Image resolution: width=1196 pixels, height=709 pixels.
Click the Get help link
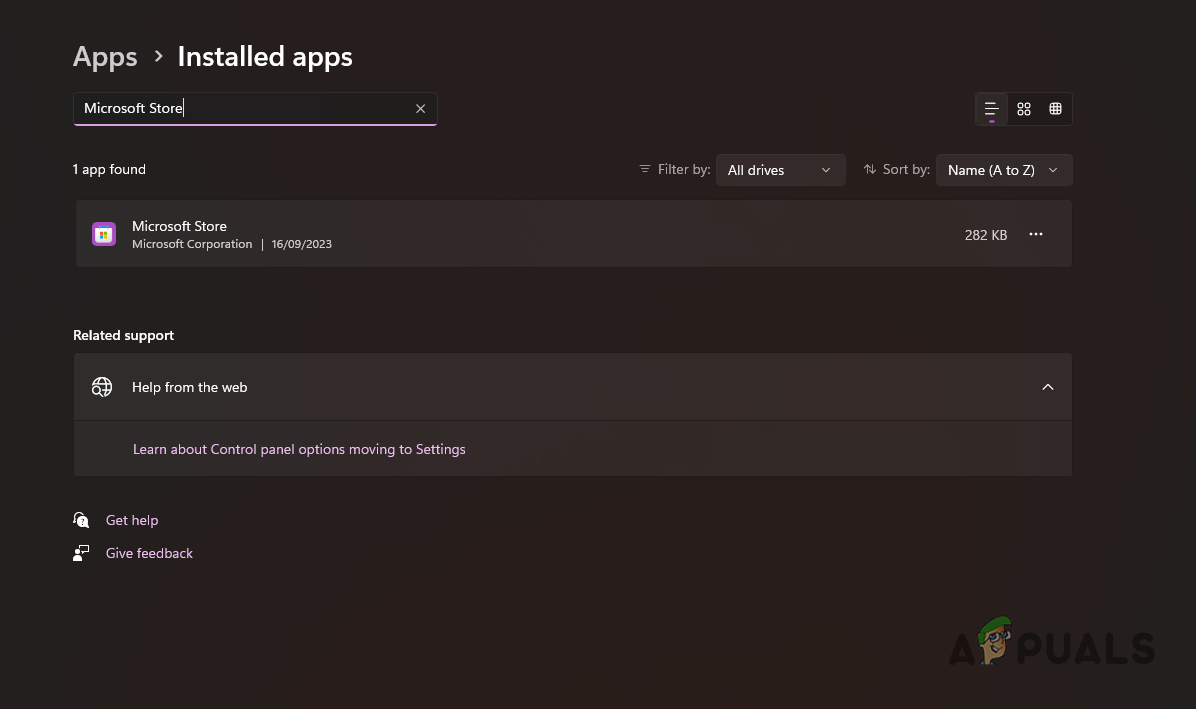pos(132,520)
